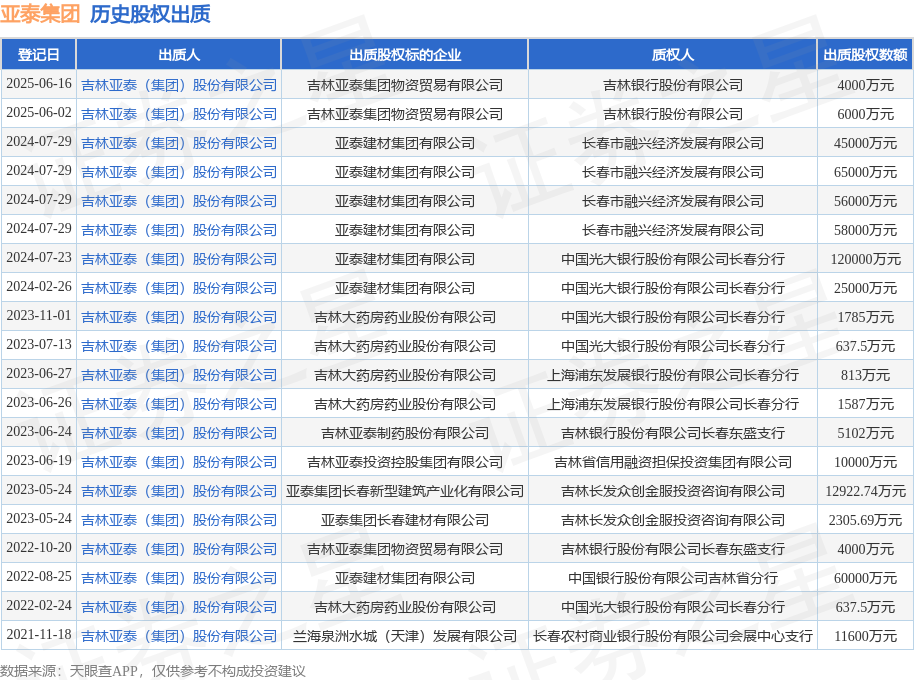Open the 出质人 link in the 2023-11-01 row
The height and width of the screenshot is (680, 914).
click(x=179, y=317)
